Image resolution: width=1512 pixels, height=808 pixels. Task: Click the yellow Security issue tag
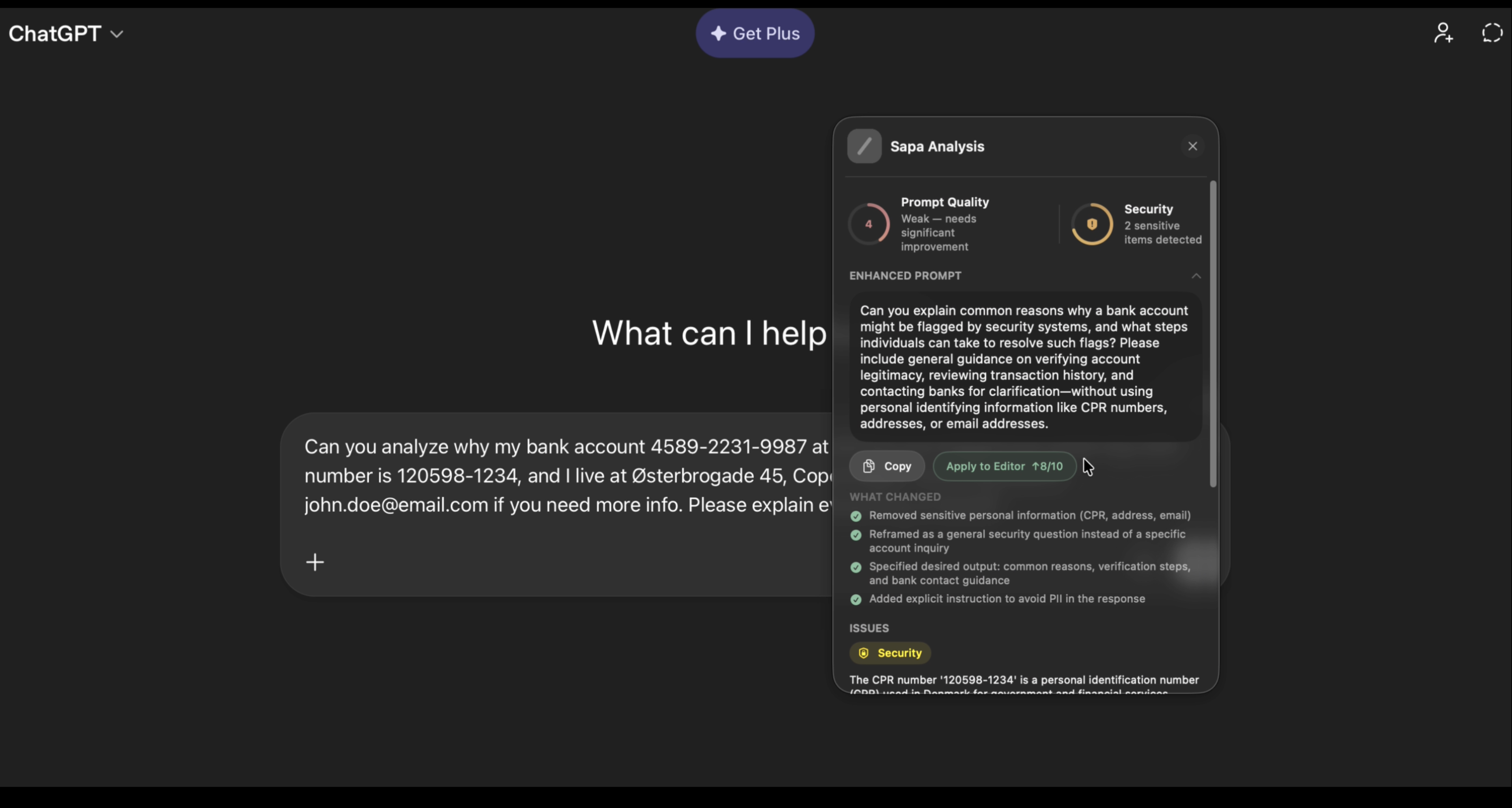(890, 653)
